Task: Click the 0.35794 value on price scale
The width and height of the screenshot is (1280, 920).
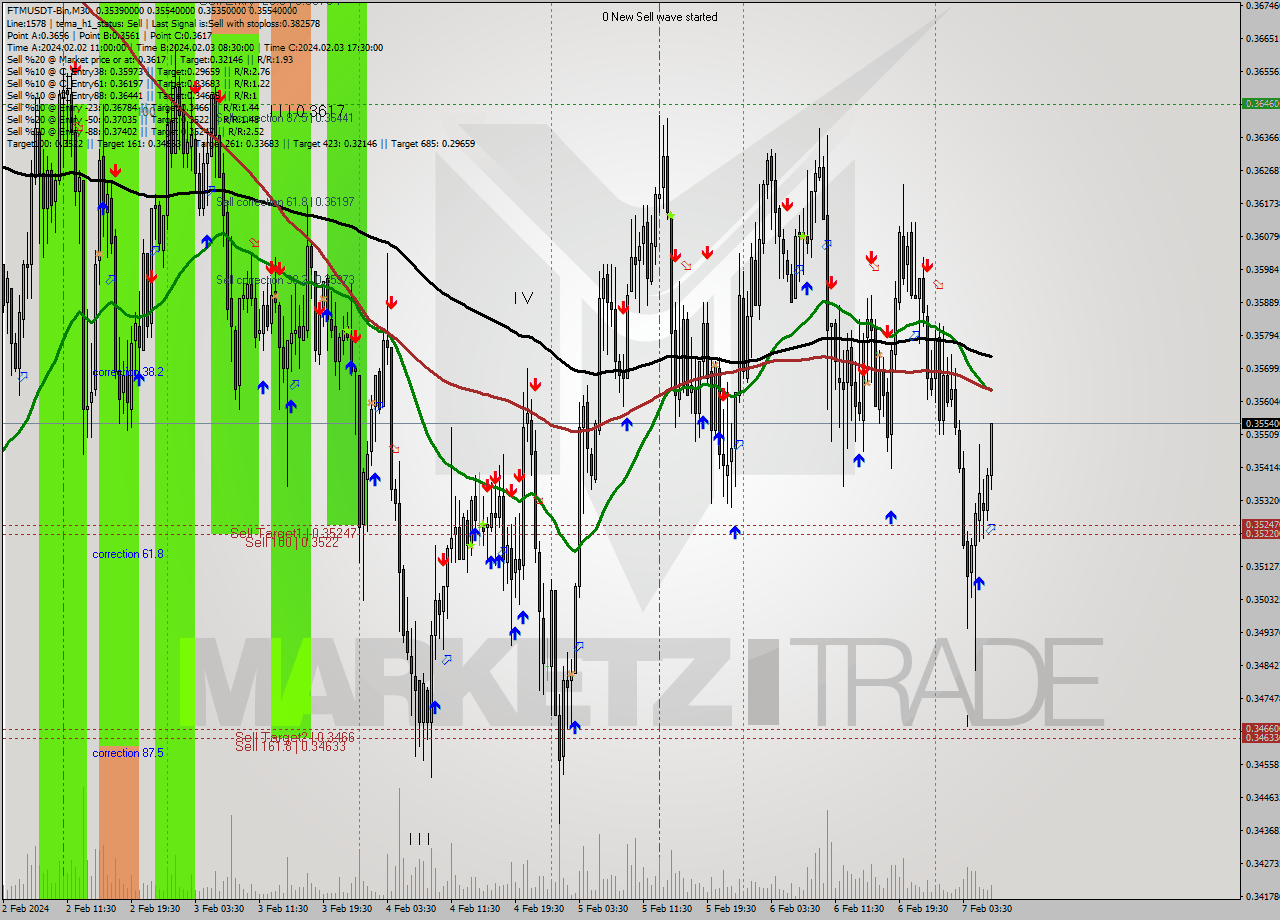Action: [1261, 335]
